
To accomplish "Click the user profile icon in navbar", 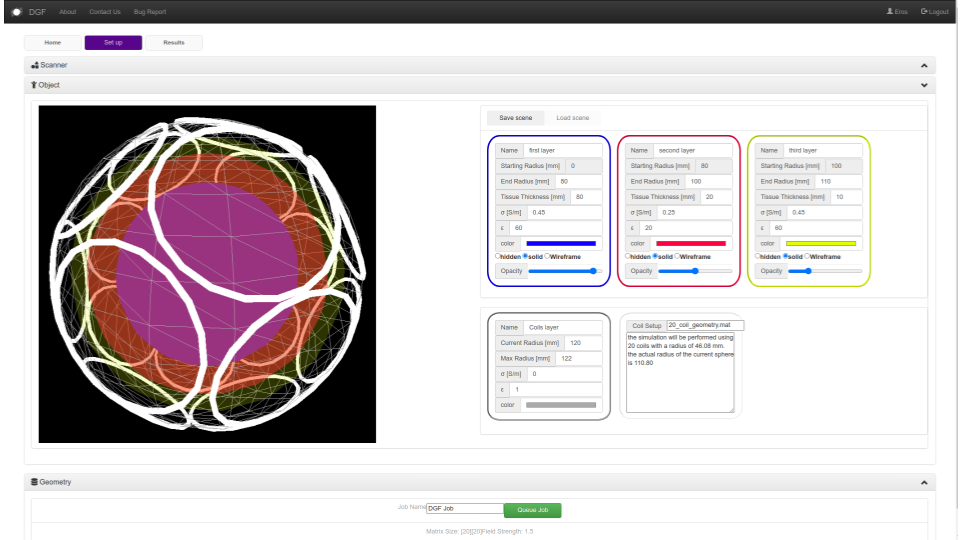I will (x=889, y=11).
